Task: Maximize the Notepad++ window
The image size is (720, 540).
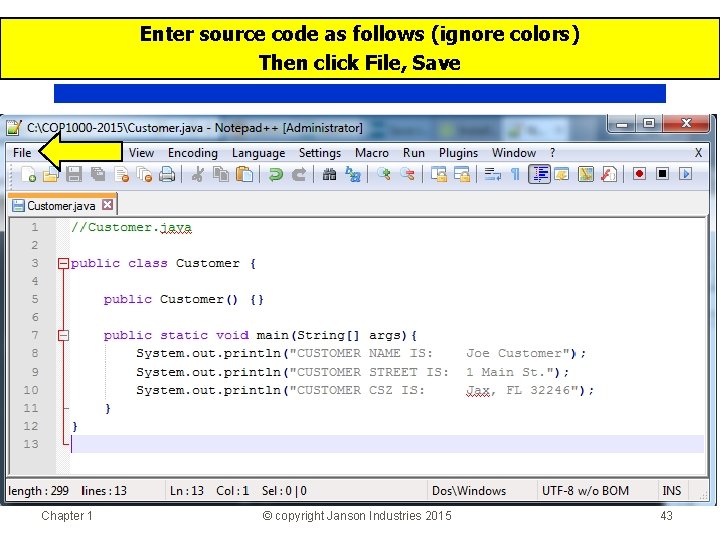Action: (x=648, y=123)
